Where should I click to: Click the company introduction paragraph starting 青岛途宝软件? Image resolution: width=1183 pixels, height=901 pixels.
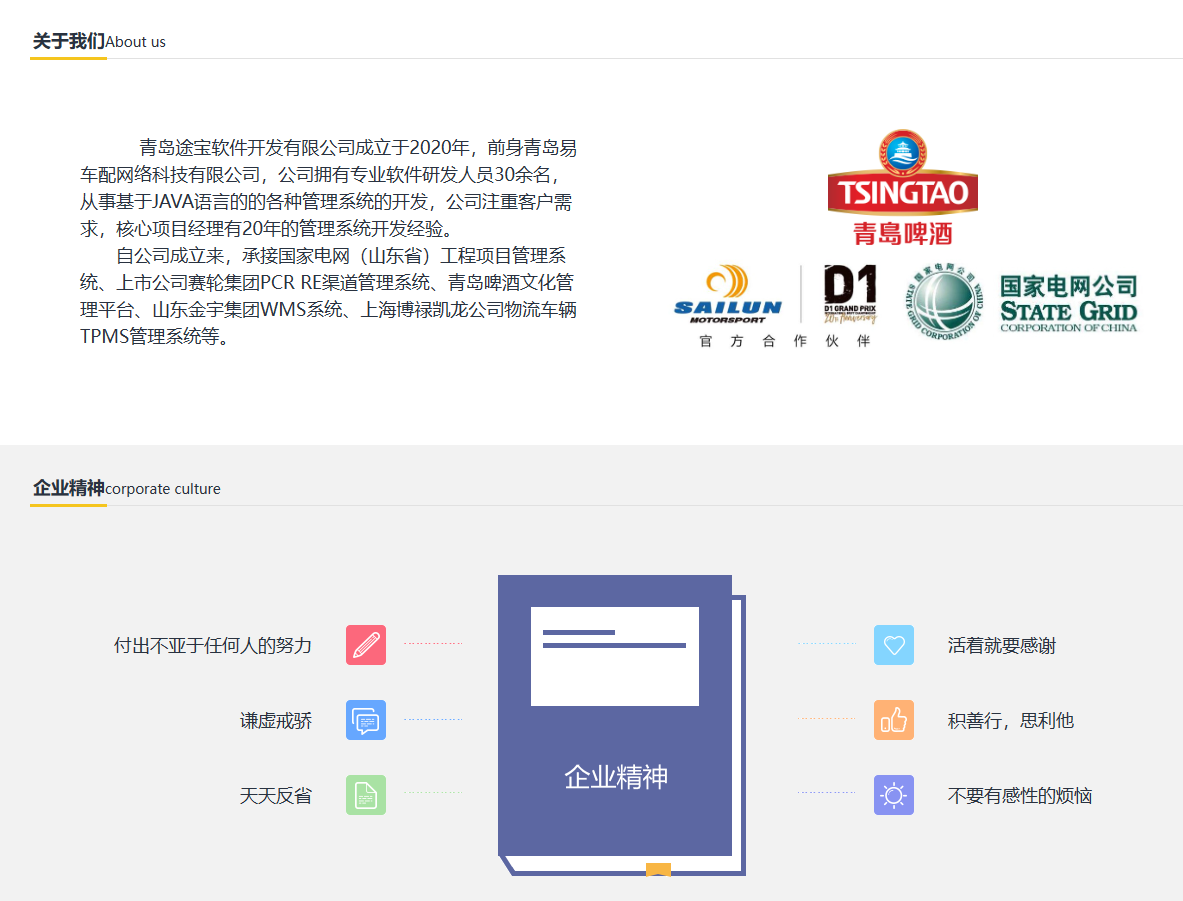tap(328, 188)
